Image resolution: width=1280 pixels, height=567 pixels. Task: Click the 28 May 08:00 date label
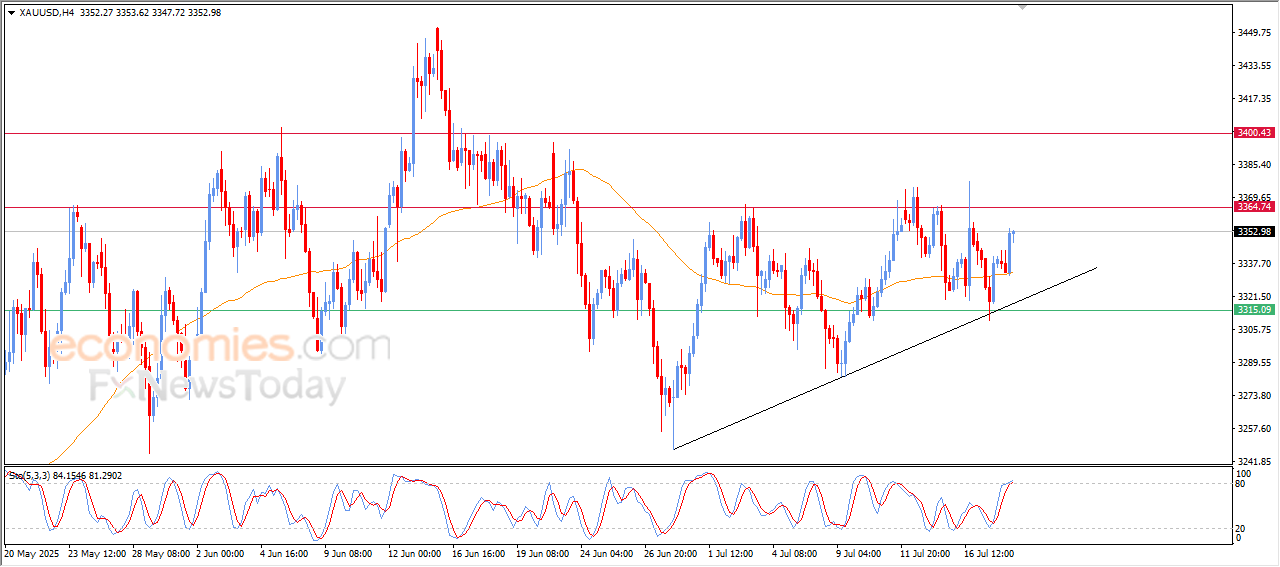click(163, 553)
